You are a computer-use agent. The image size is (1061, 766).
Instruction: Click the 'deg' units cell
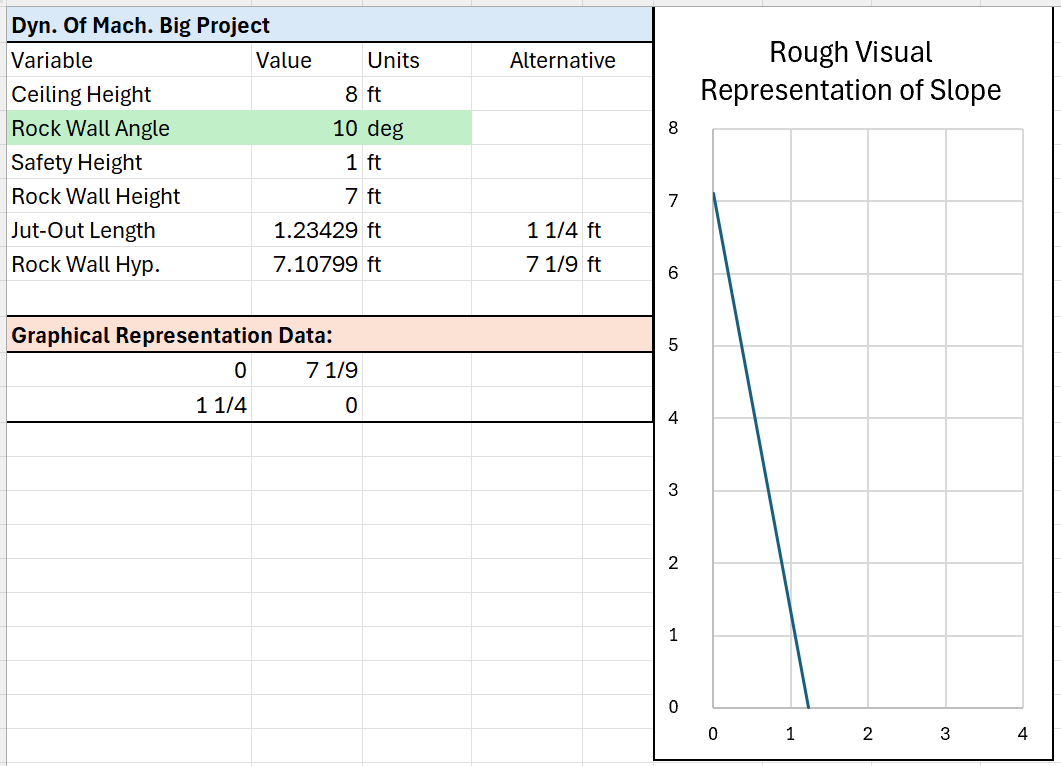(x=417, y=128)
